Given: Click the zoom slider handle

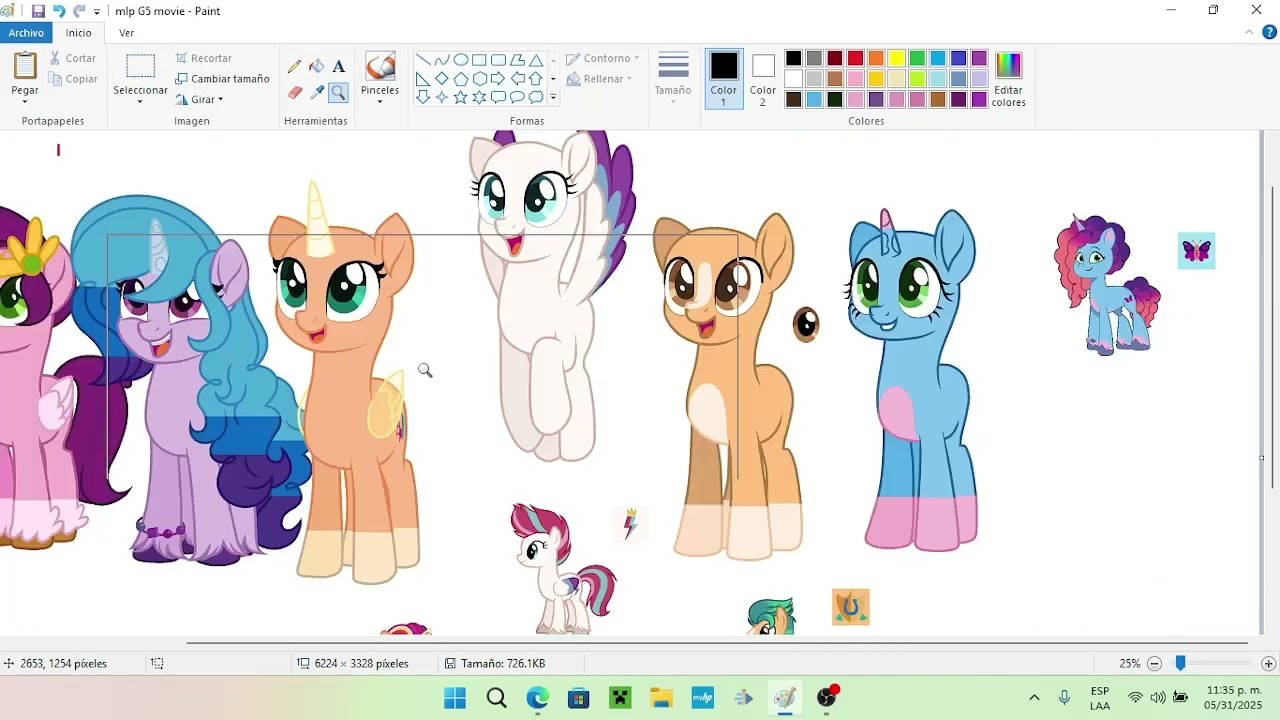Looking at the screenshot, I should (x=1180, y=663).
